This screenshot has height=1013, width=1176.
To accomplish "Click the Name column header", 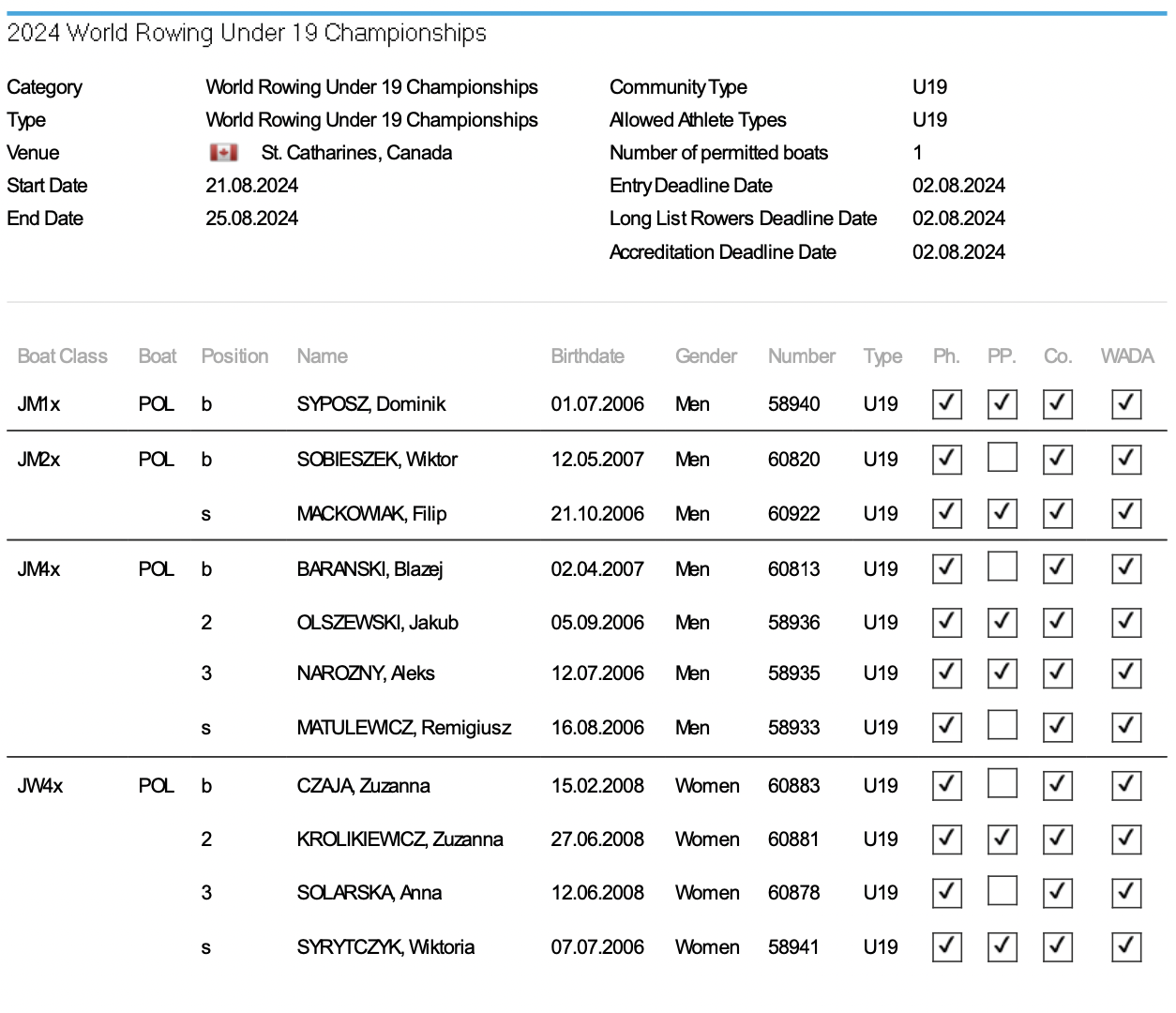I will (x=323, y=356).
